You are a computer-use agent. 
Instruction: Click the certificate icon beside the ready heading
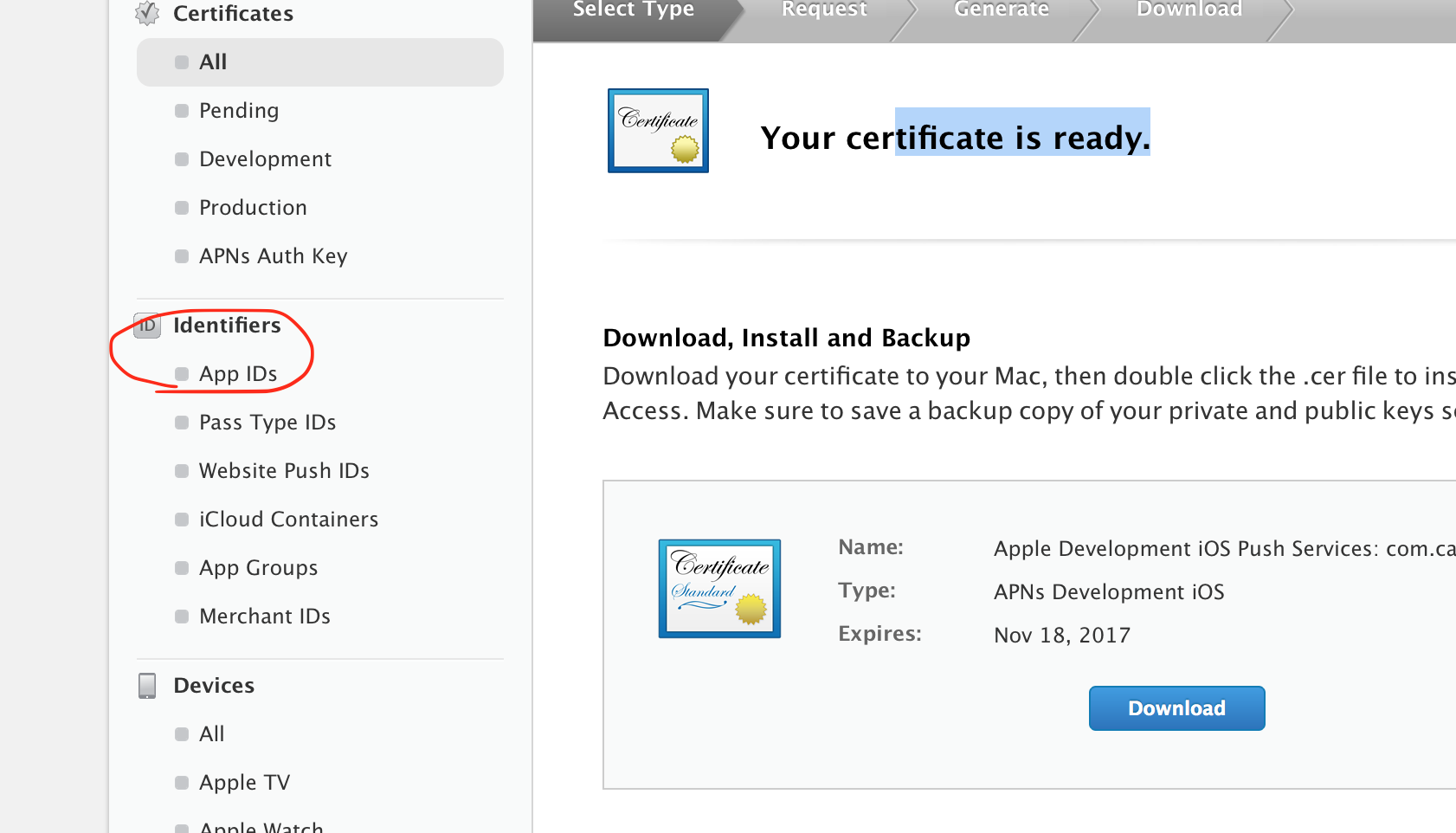pyautogui.click(x=658, y=131)
